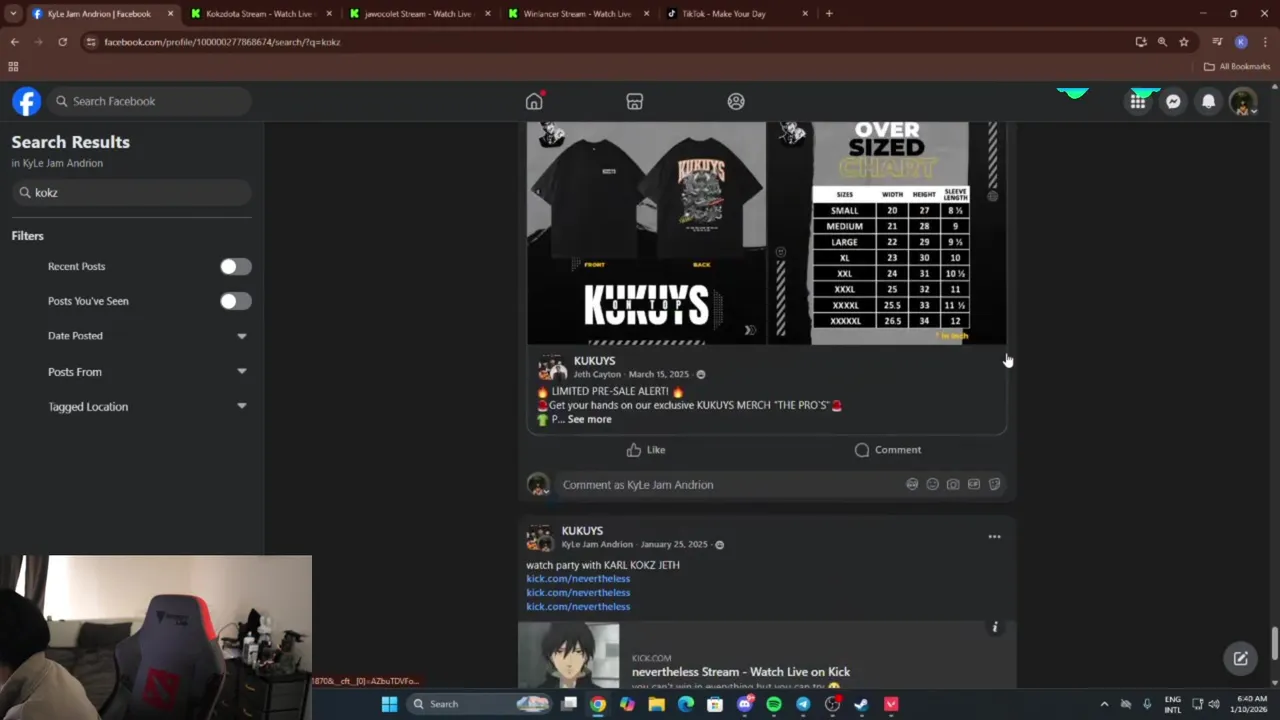
Task: Toggle the Posts You've Seen filter
Action: pos(236,301)
